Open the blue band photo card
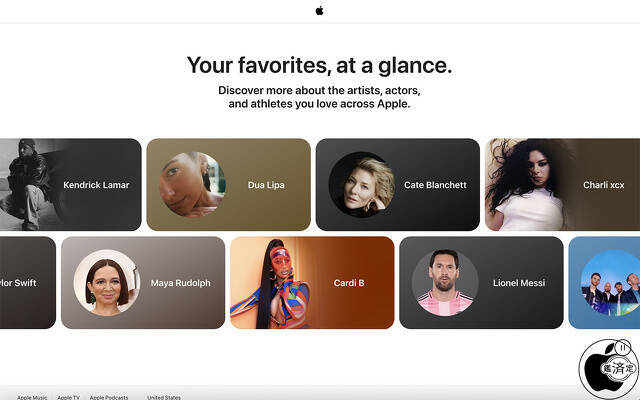Screen dimensions: 640x400 click(604, 282)
